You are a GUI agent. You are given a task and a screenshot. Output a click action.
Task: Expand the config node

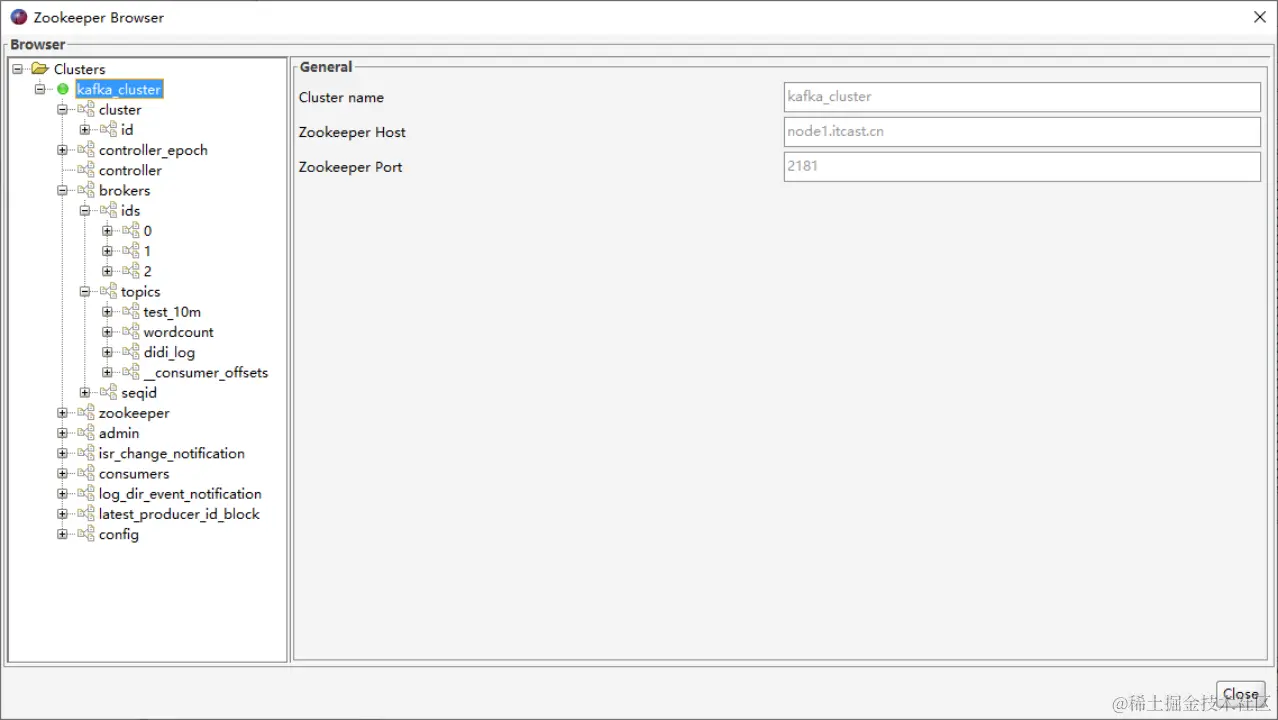pyautogui.click(x=62, y=534)
